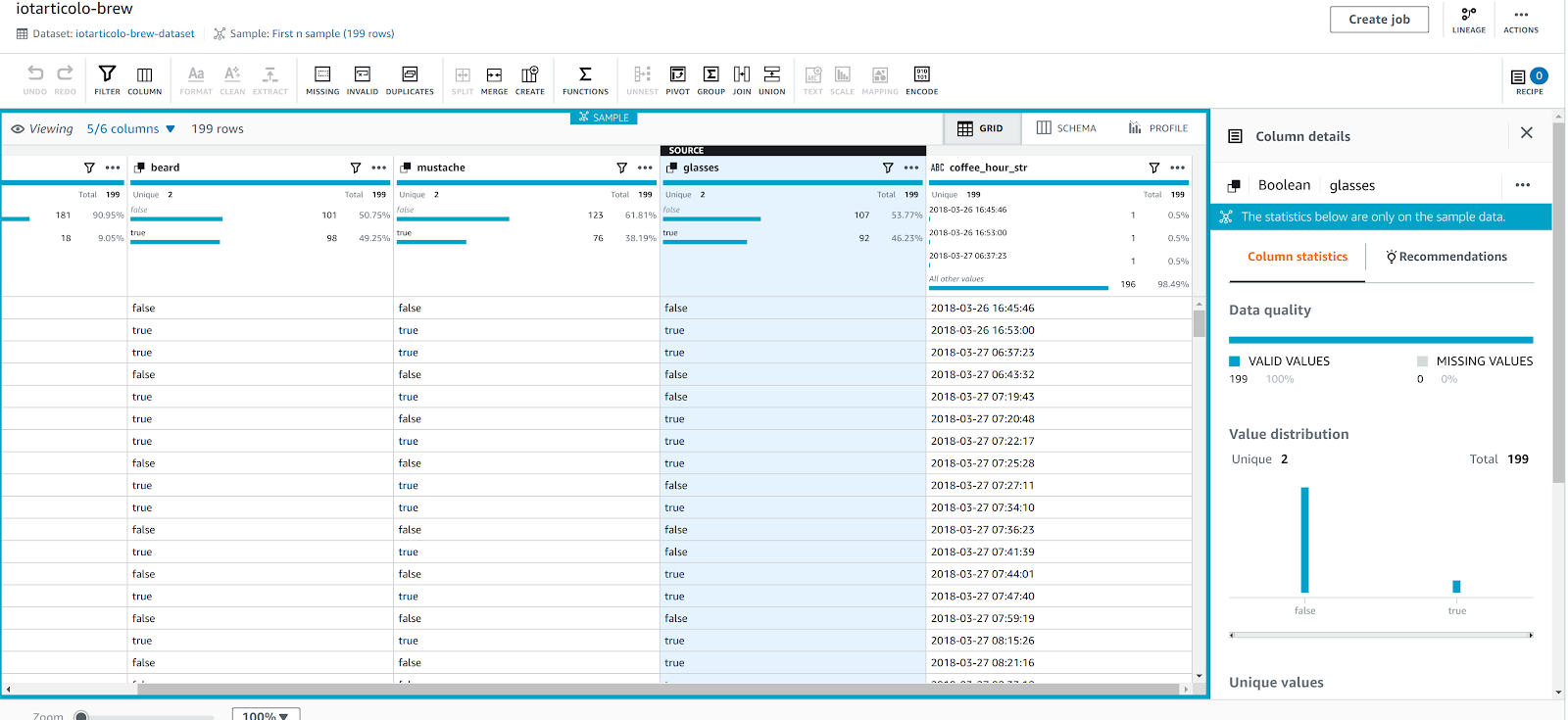This screenshot has height=720, width=1568.
Task: Click cell 2018-03-27 07:19:43
Action: click(x=1058, y=397)
